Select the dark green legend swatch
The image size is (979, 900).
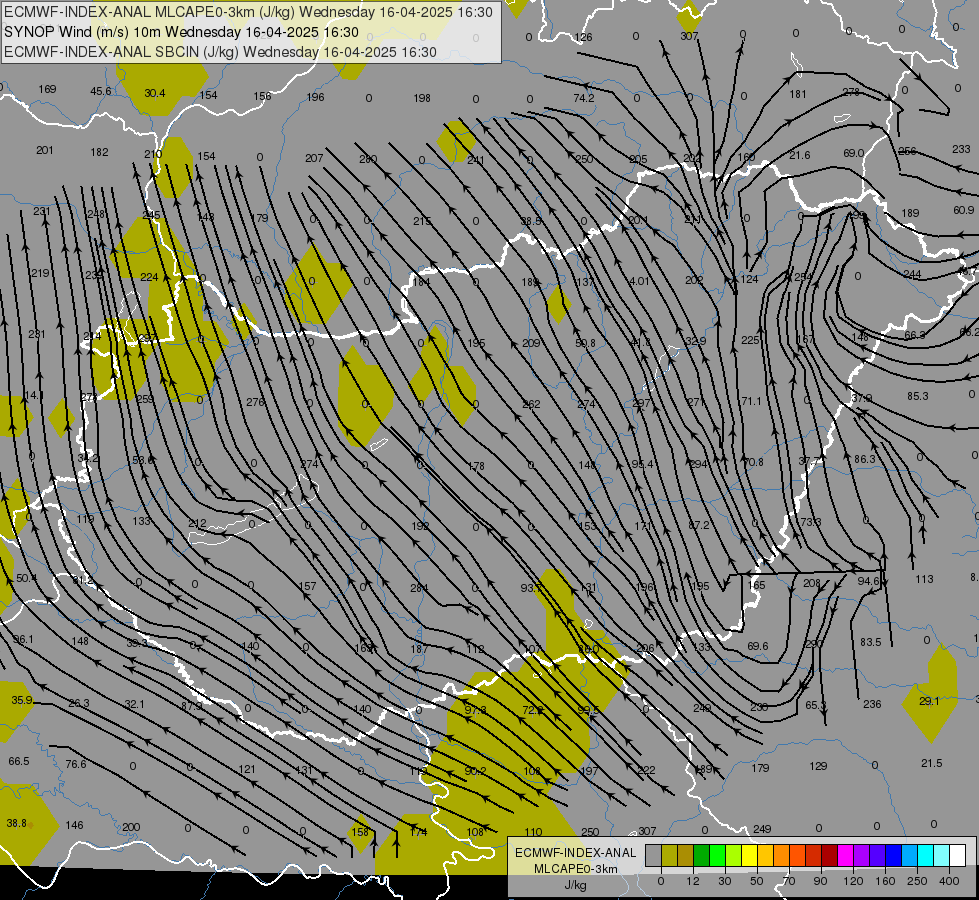point(701,855)
